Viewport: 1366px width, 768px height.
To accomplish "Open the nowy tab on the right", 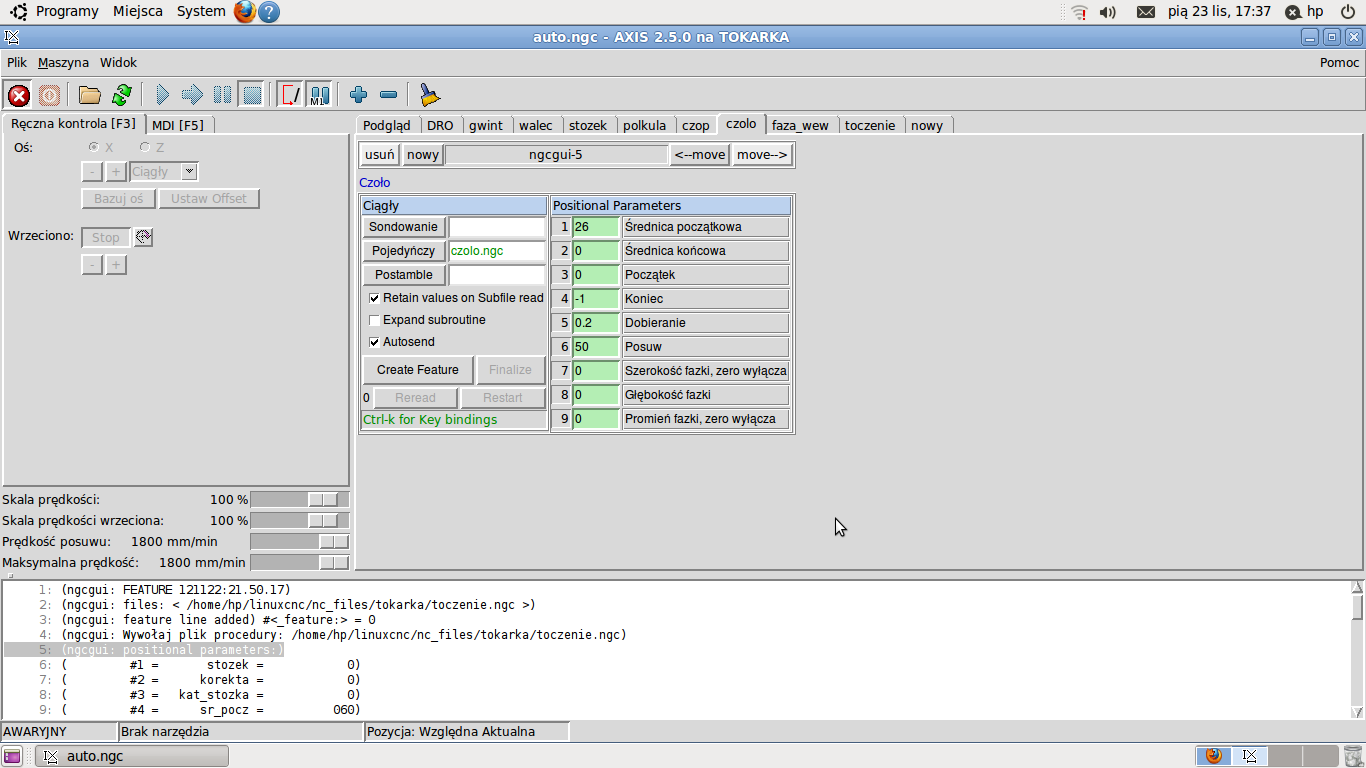I will tap(927, 125).
